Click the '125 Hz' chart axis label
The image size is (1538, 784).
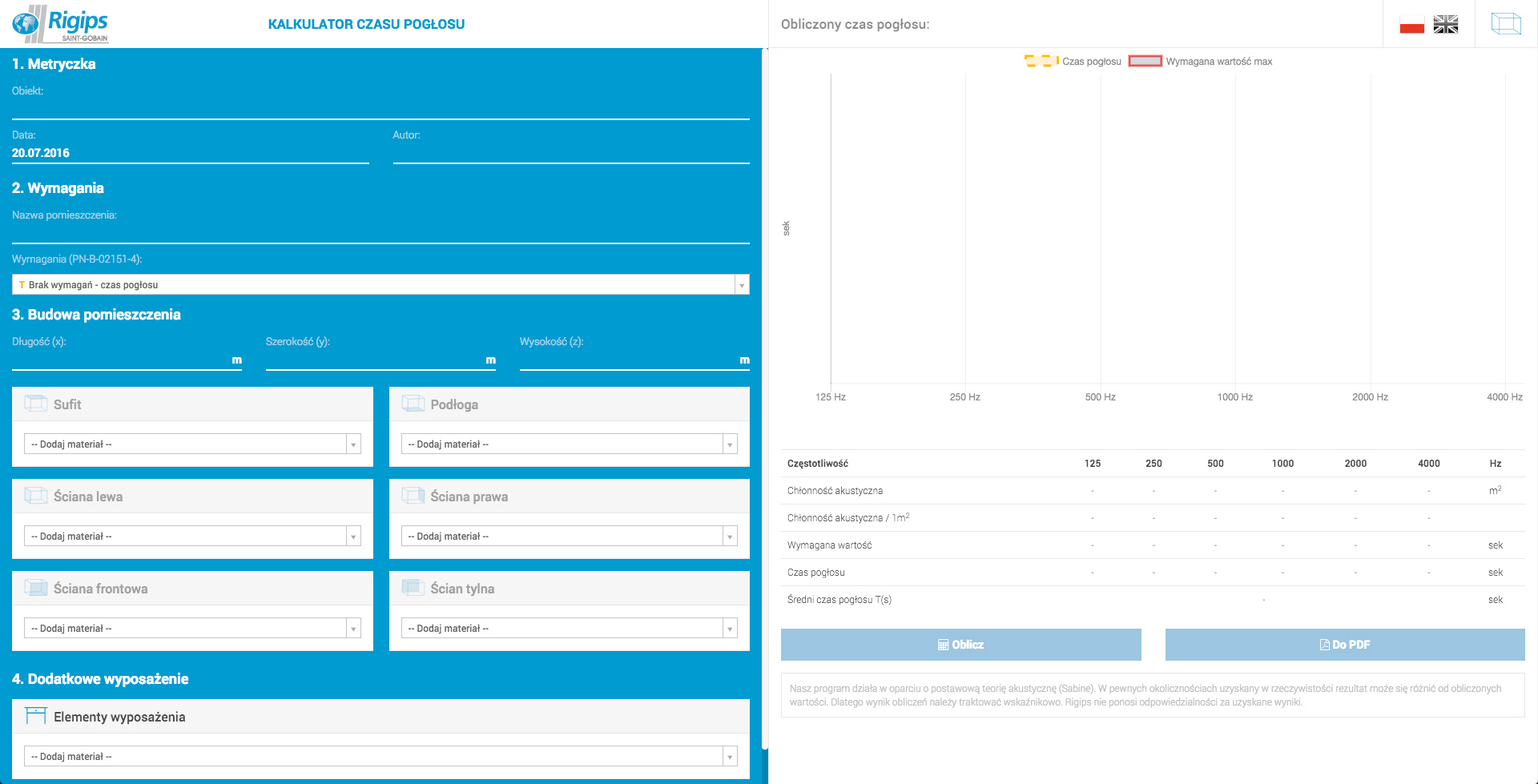tap(831, 397)
